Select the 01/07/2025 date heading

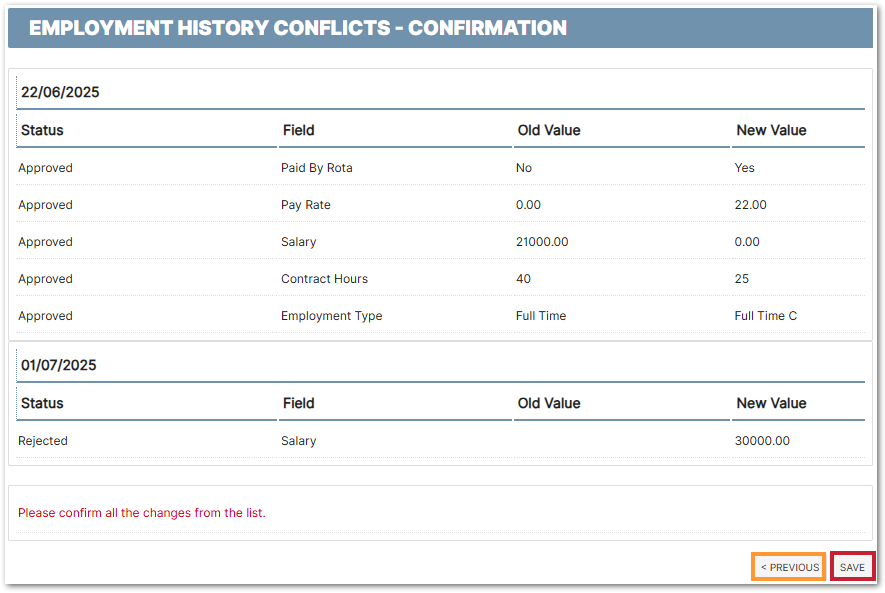[59, 365]
